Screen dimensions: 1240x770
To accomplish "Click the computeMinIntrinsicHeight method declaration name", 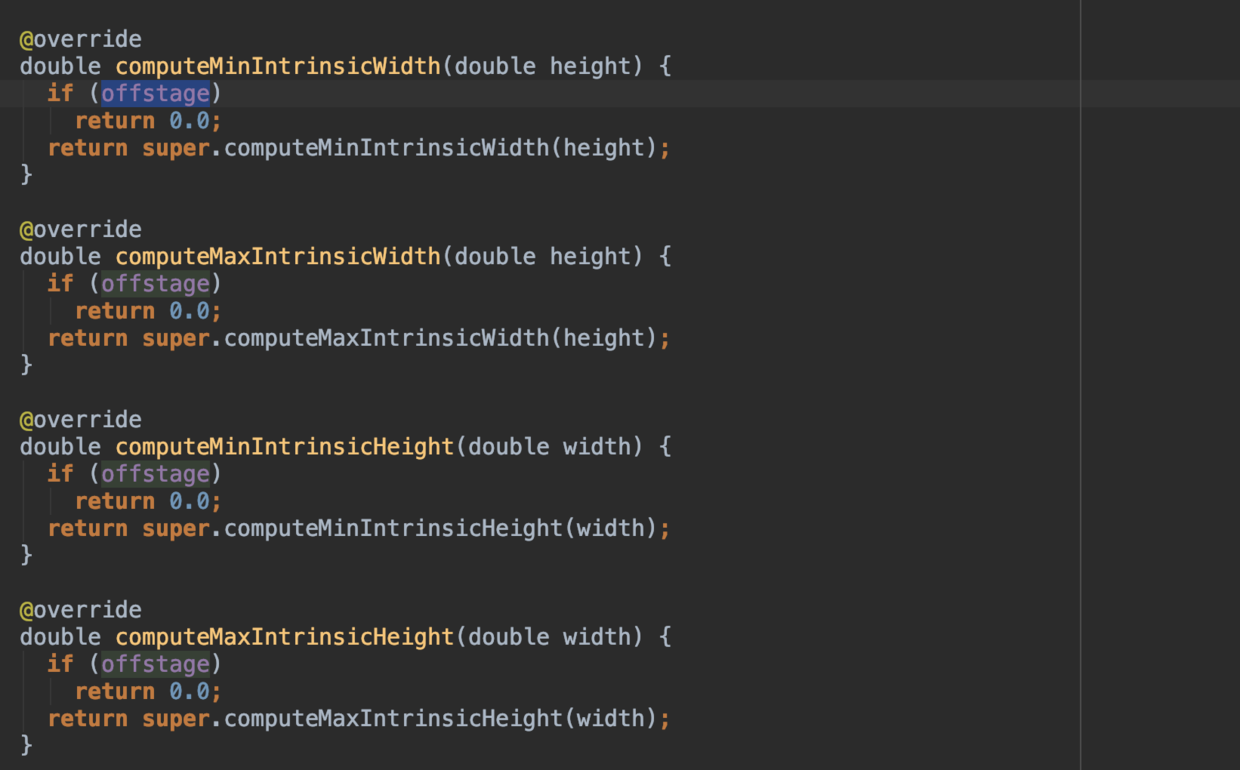I will [284, 446].
